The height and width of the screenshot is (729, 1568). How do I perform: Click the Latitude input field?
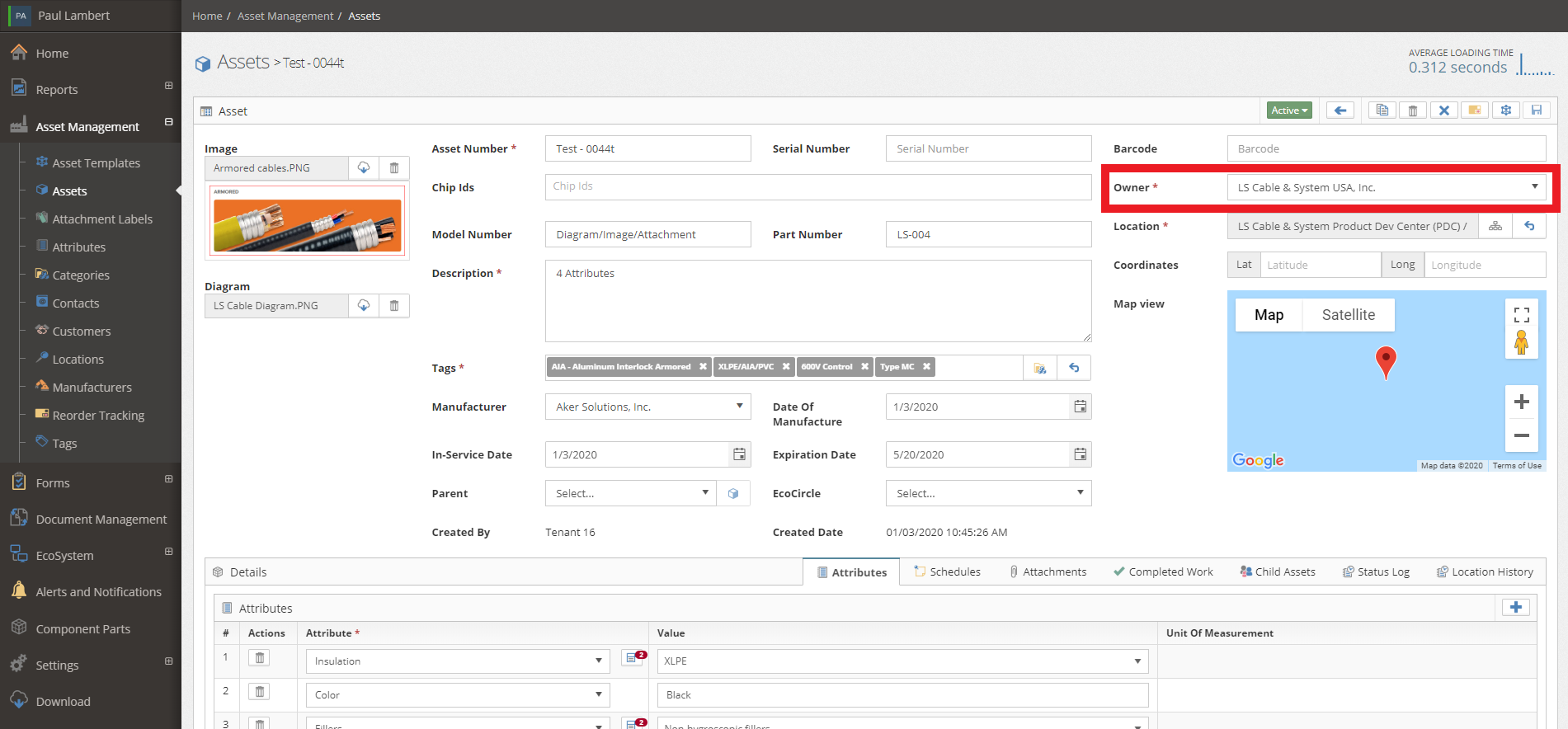[x=1321, y=265]
